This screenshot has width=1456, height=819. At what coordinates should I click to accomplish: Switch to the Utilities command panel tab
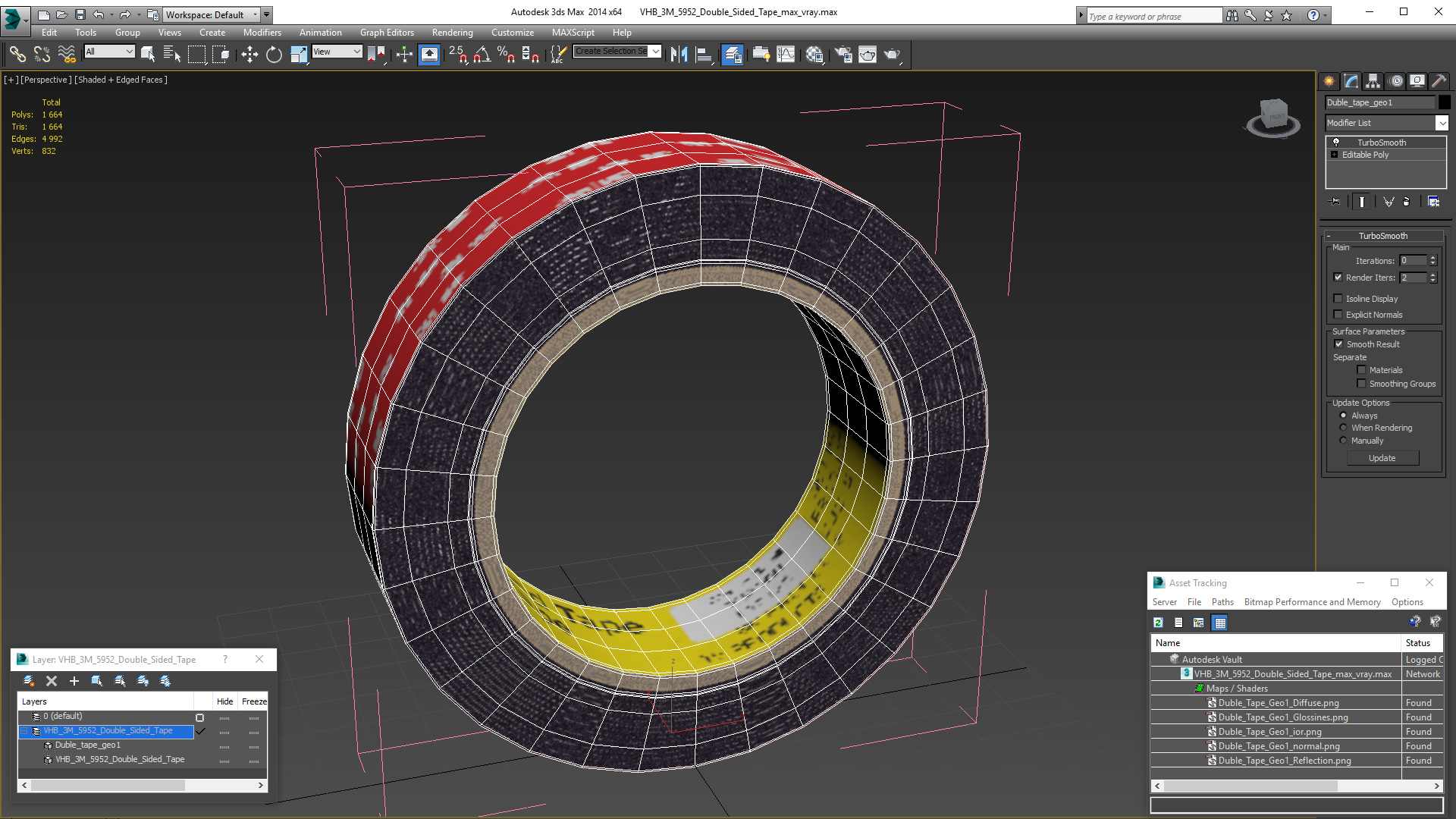[x=1439, y=81]
